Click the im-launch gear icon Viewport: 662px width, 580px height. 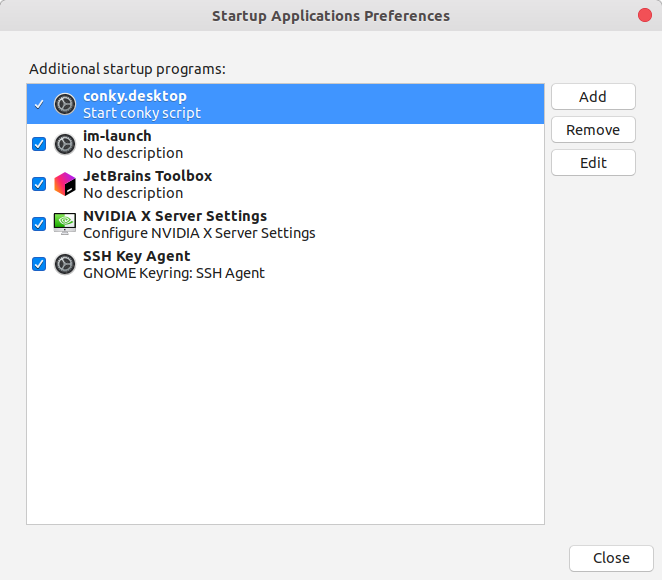(x=65, y=144)
